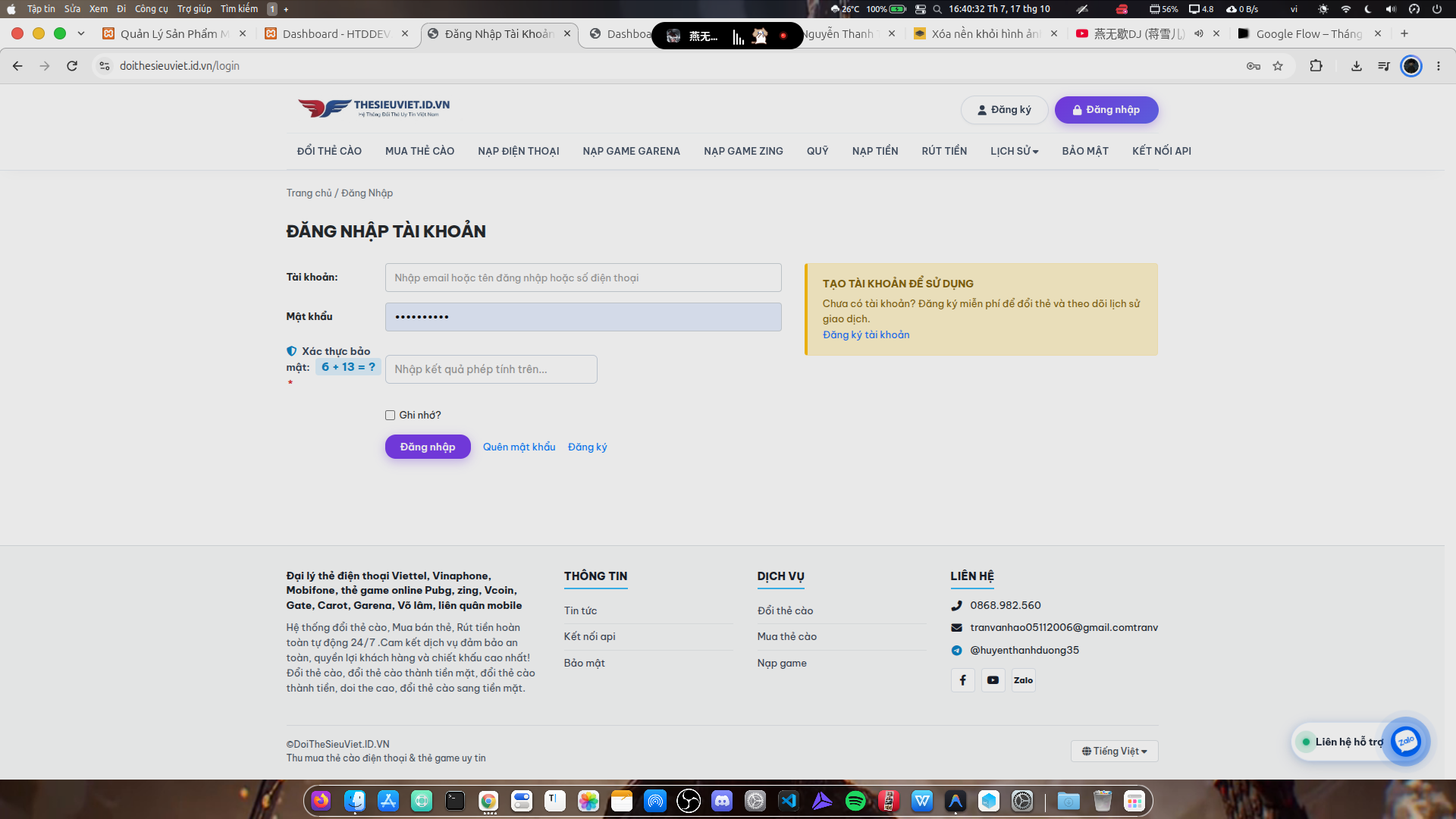1456x819 pixels.
Task: Open Firefox from the dock
Action: click(x=322, y=801)
